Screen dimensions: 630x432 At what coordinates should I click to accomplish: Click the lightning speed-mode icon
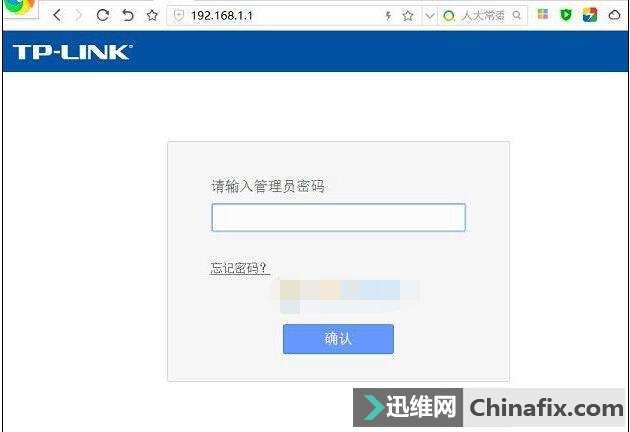coord(388,16)
